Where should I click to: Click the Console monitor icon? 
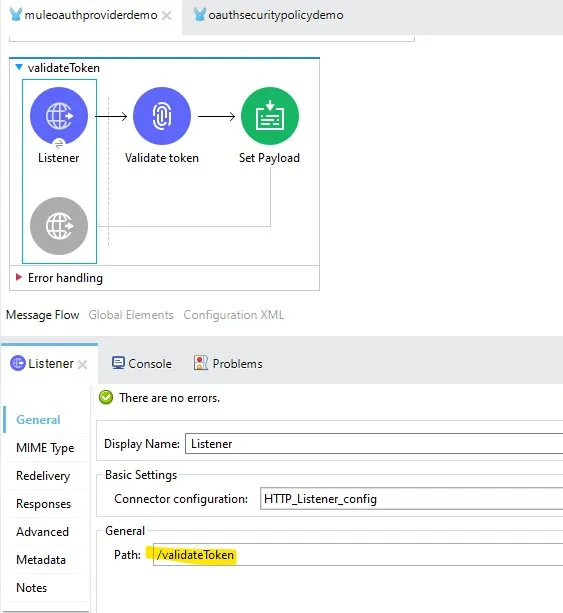click(x=118, y=363)
